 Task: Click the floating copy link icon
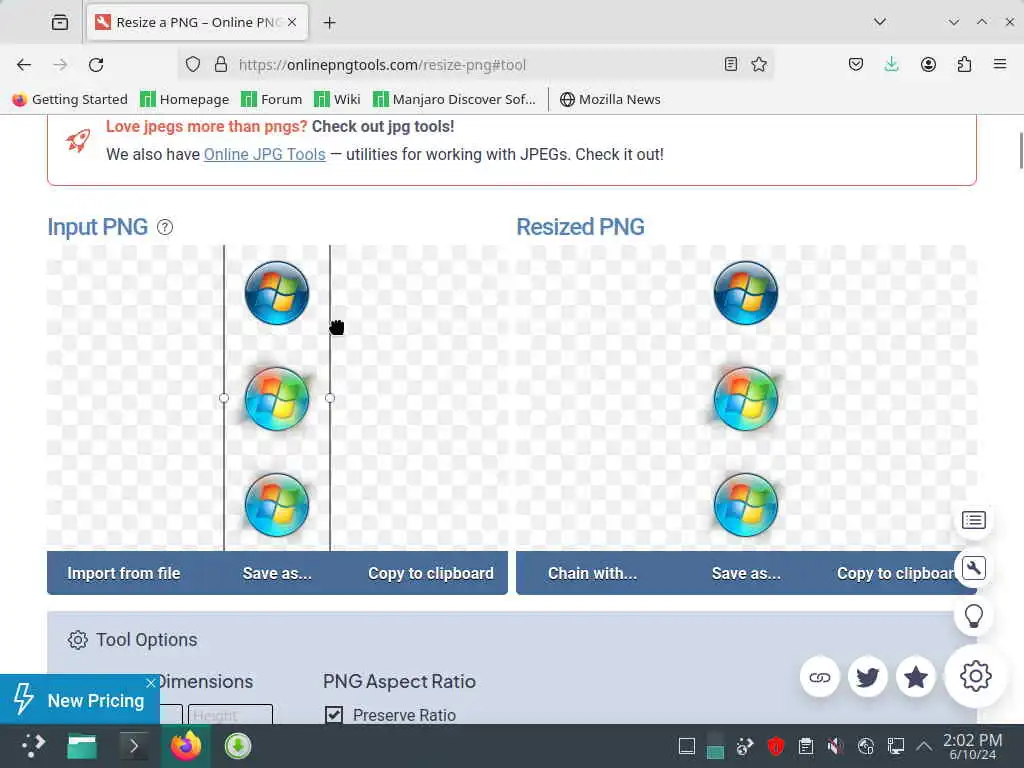coord(820,677)
